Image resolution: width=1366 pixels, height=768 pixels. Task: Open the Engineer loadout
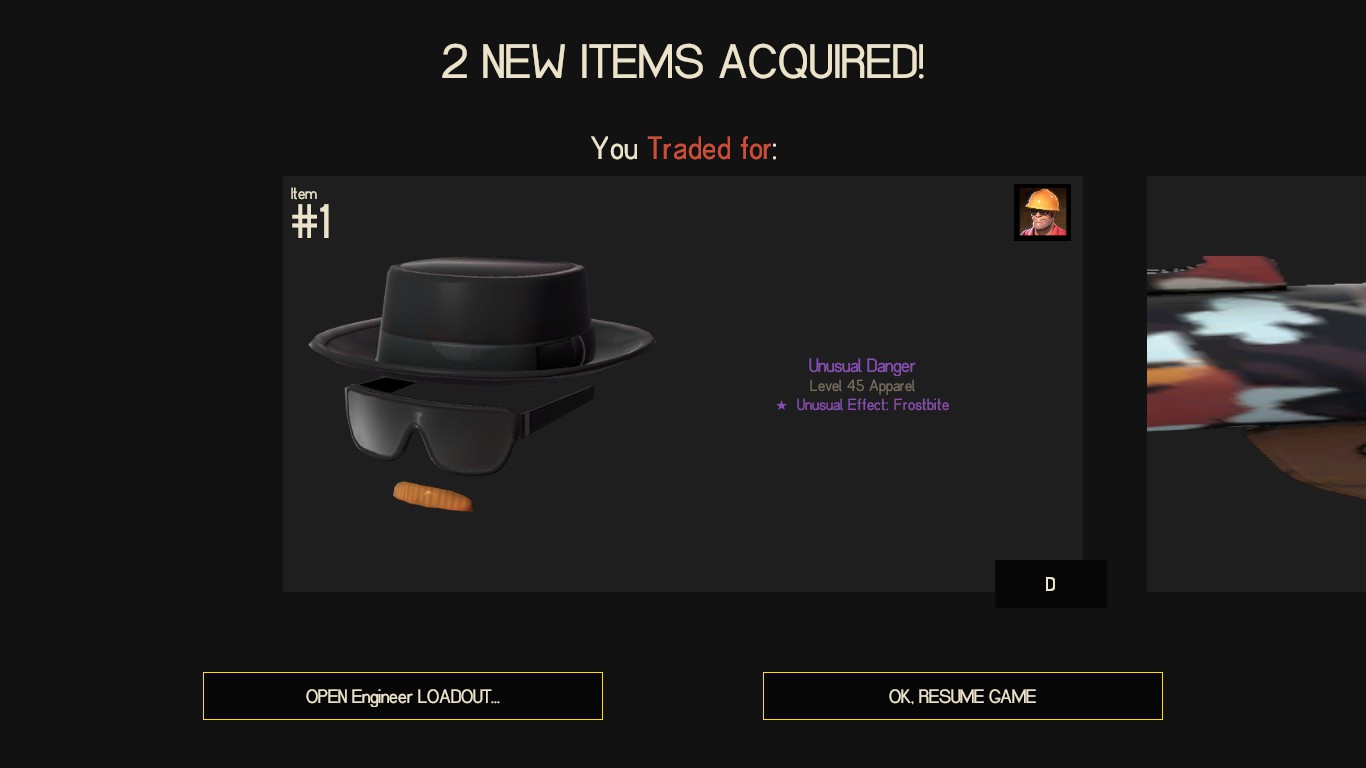[403, 696]
